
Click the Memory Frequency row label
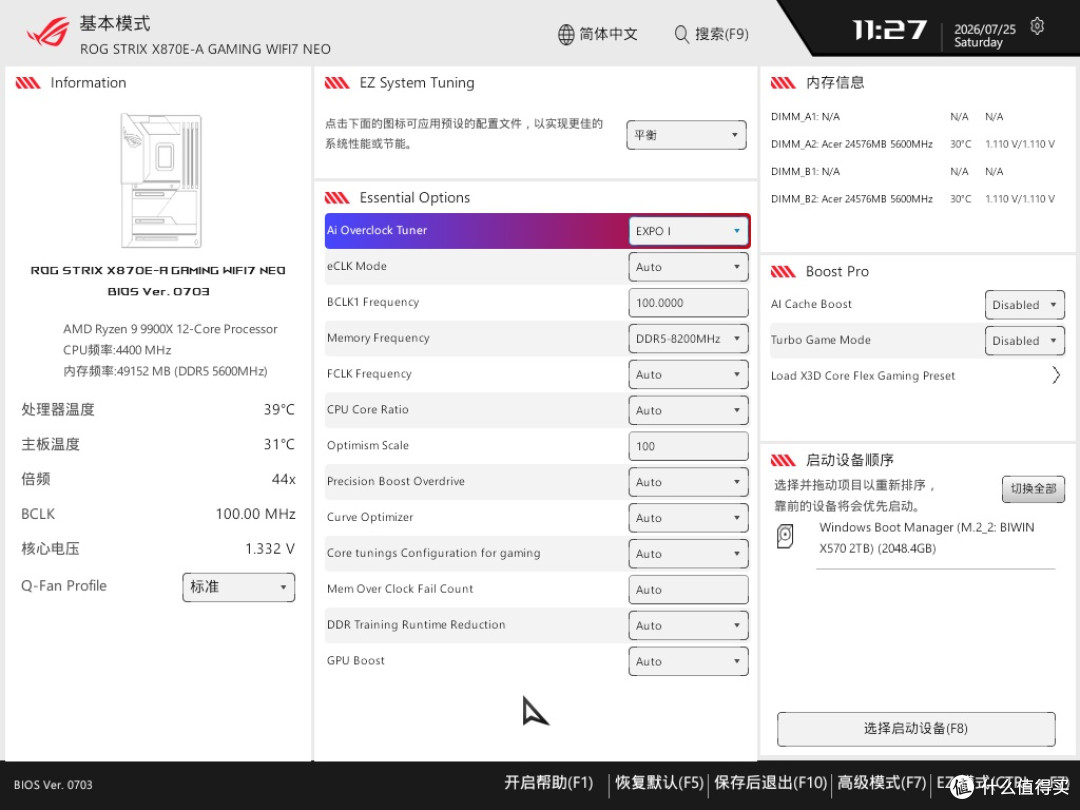(378, 338)
